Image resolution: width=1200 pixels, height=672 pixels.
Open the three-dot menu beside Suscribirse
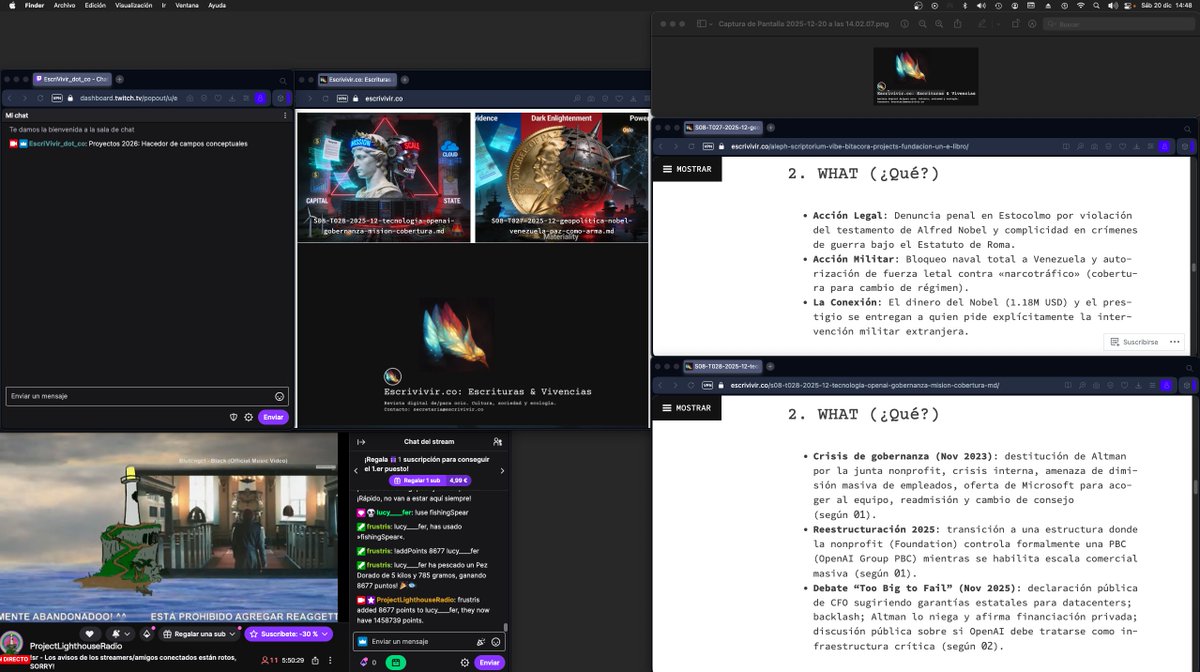(x=1174, y=342)
